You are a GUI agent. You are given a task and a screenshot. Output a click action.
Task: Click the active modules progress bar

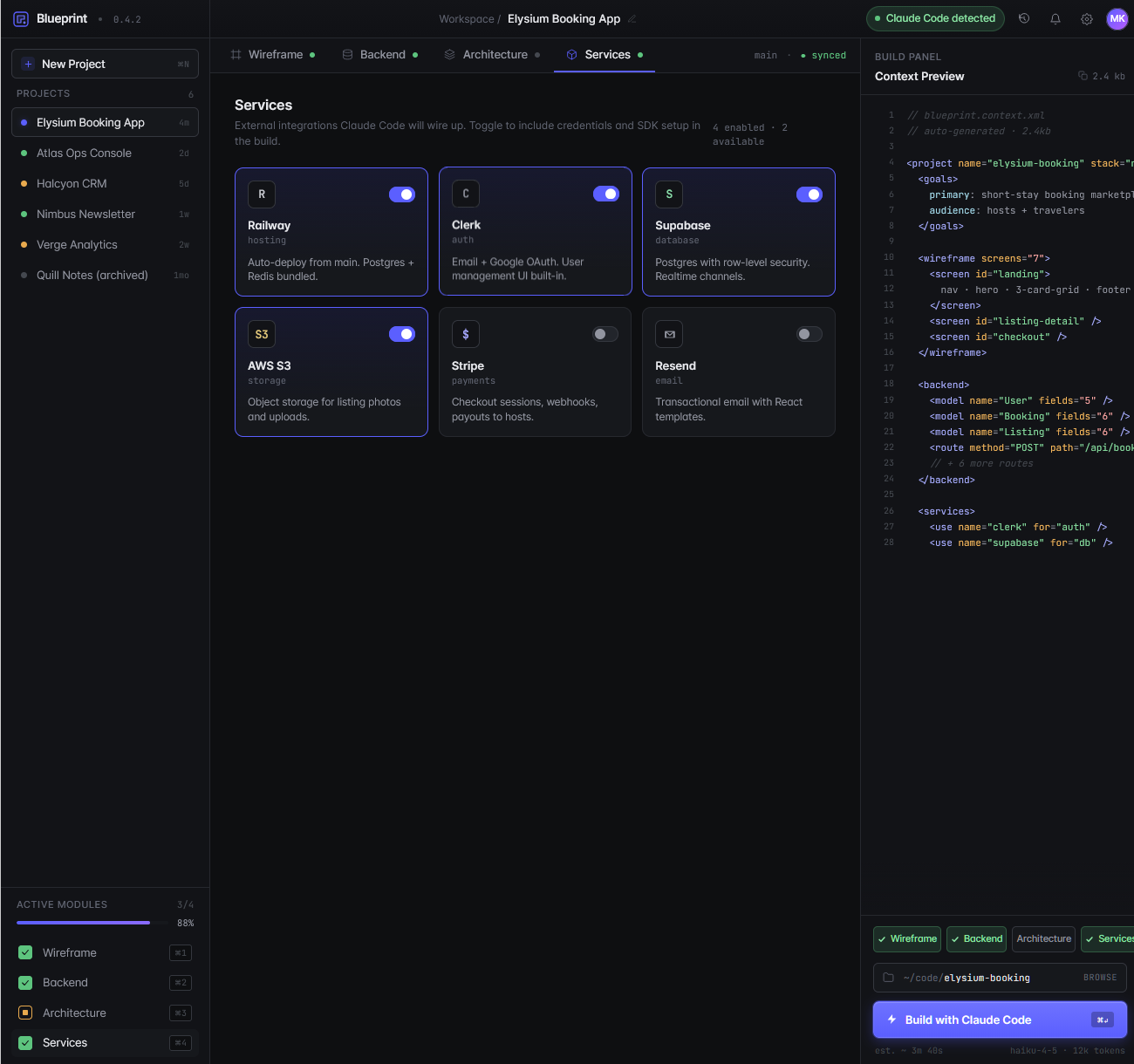click(92, 923)
